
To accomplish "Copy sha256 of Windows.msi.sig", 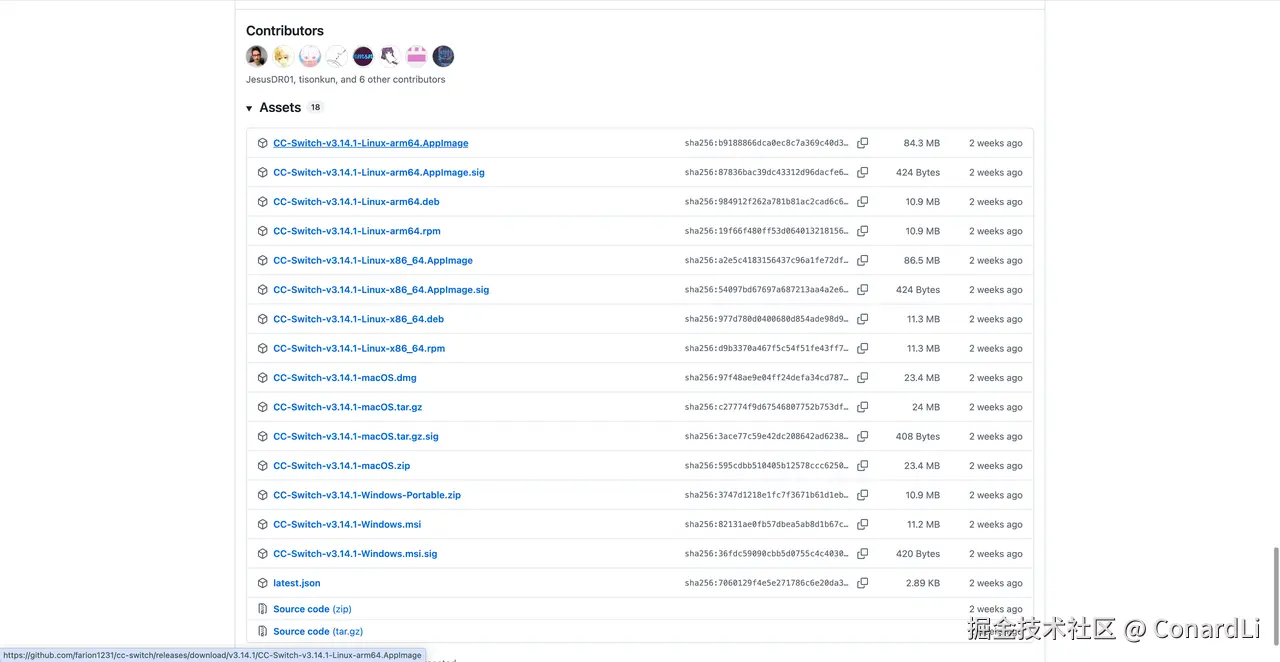I will [x=862, y=554].
